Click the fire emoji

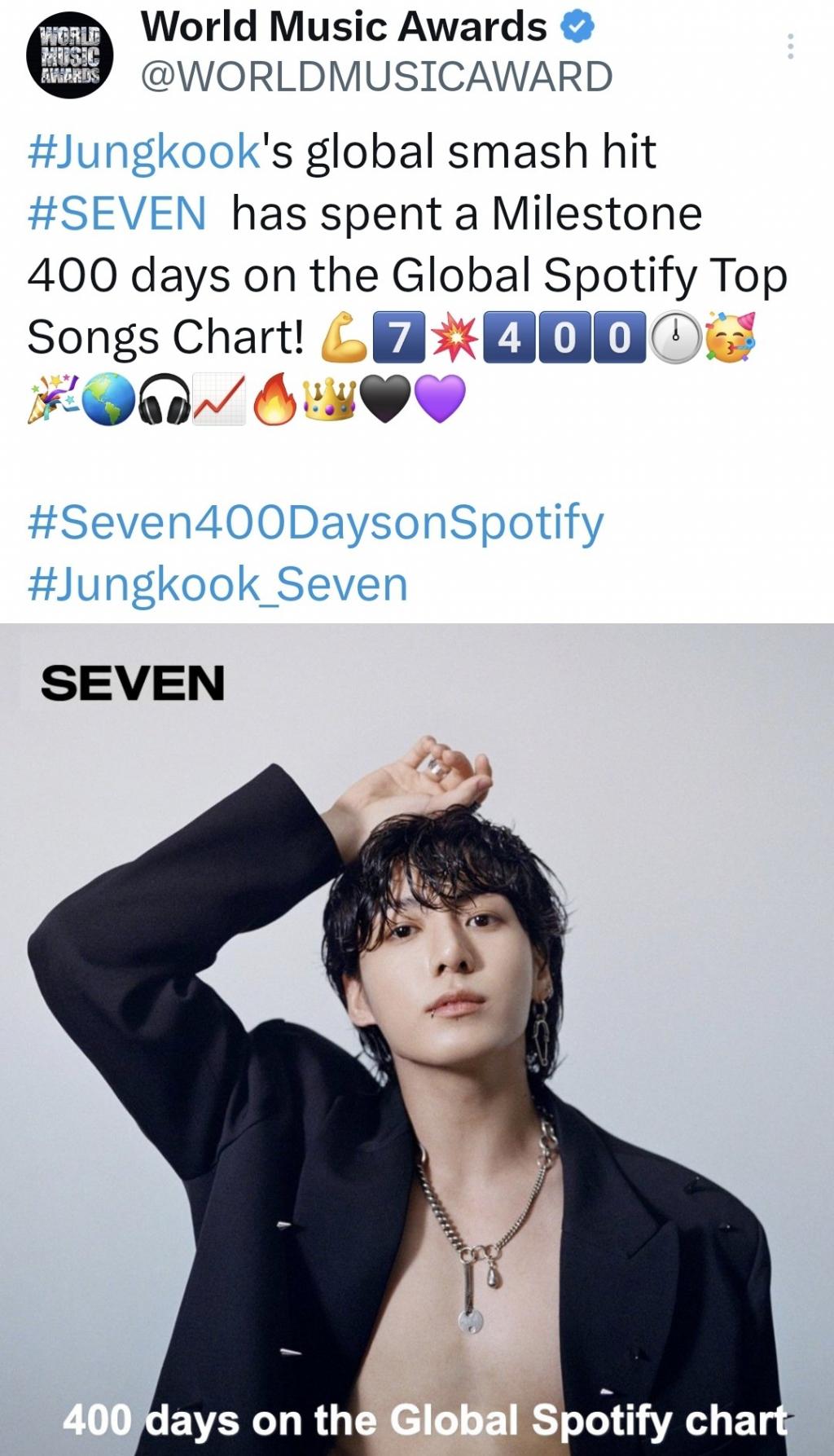[x=274, y=399]
